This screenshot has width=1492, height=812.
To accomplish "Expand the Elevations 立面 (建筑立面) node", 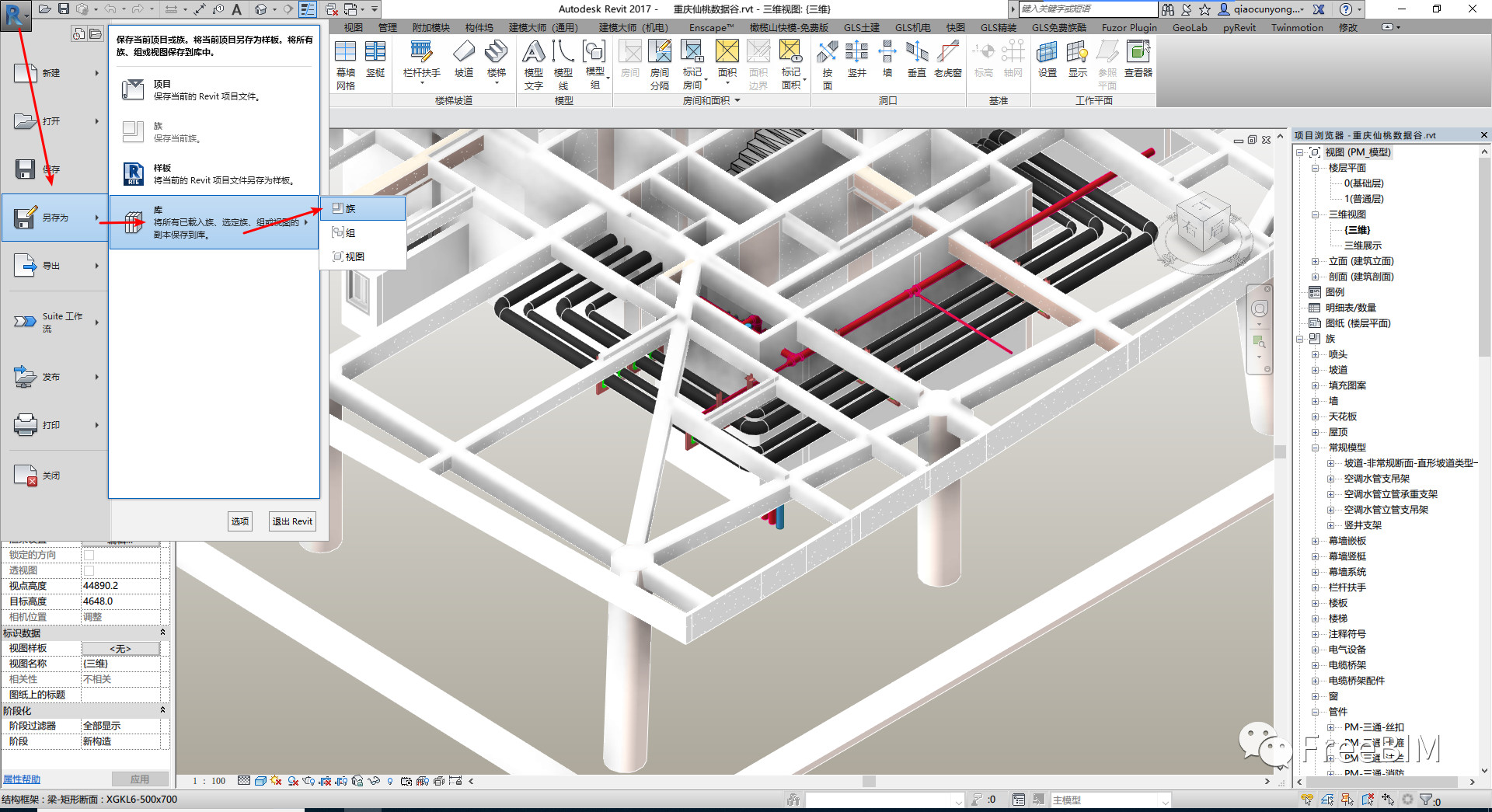I will (x=1315, y=261).
